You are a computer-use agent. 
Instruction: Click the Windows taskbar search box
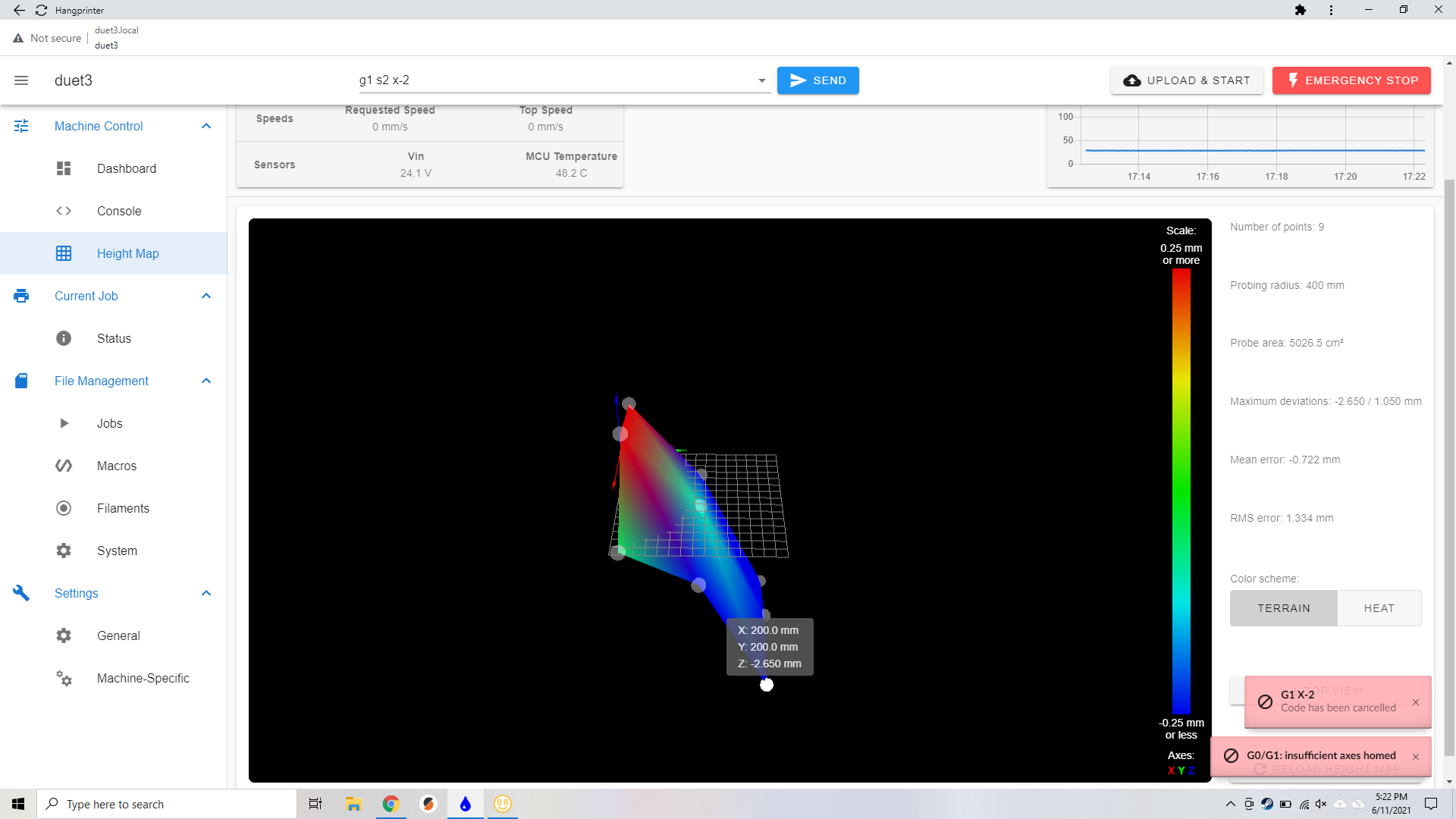click(167, 804)
